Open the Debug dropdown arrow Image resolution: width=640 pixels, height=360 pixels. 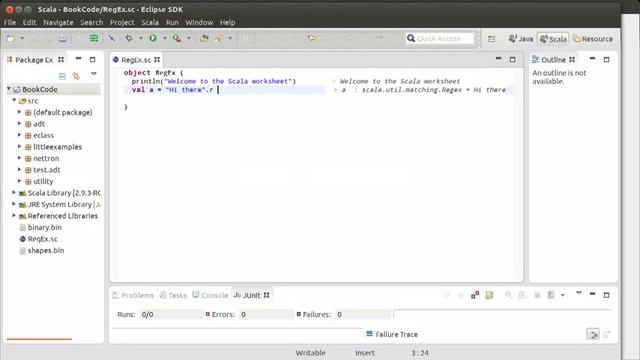pyautogui.click(x=140, y=38)
